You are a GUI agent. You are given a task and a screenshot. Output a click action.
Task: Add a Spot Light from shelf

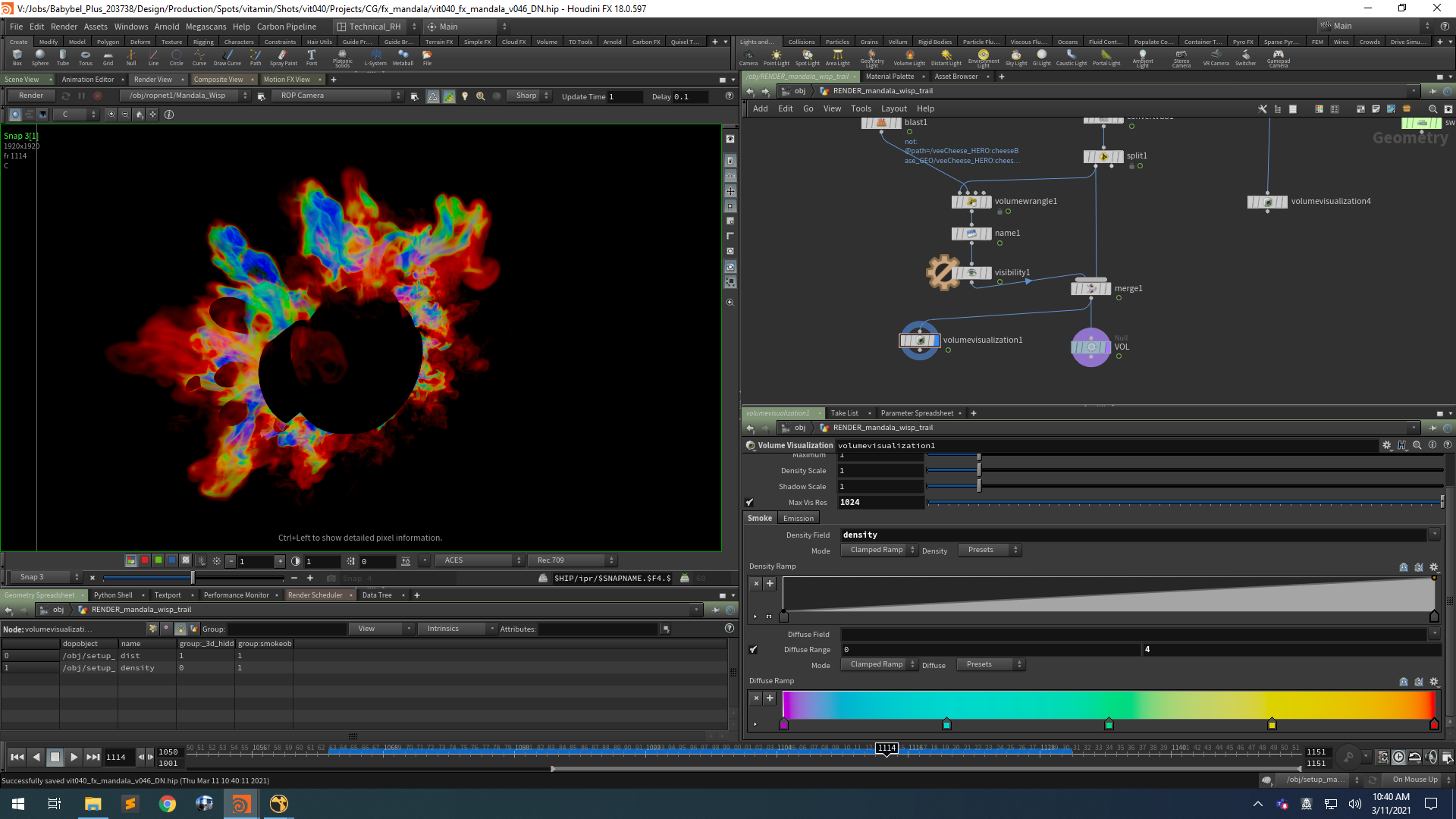click(808, 57)
